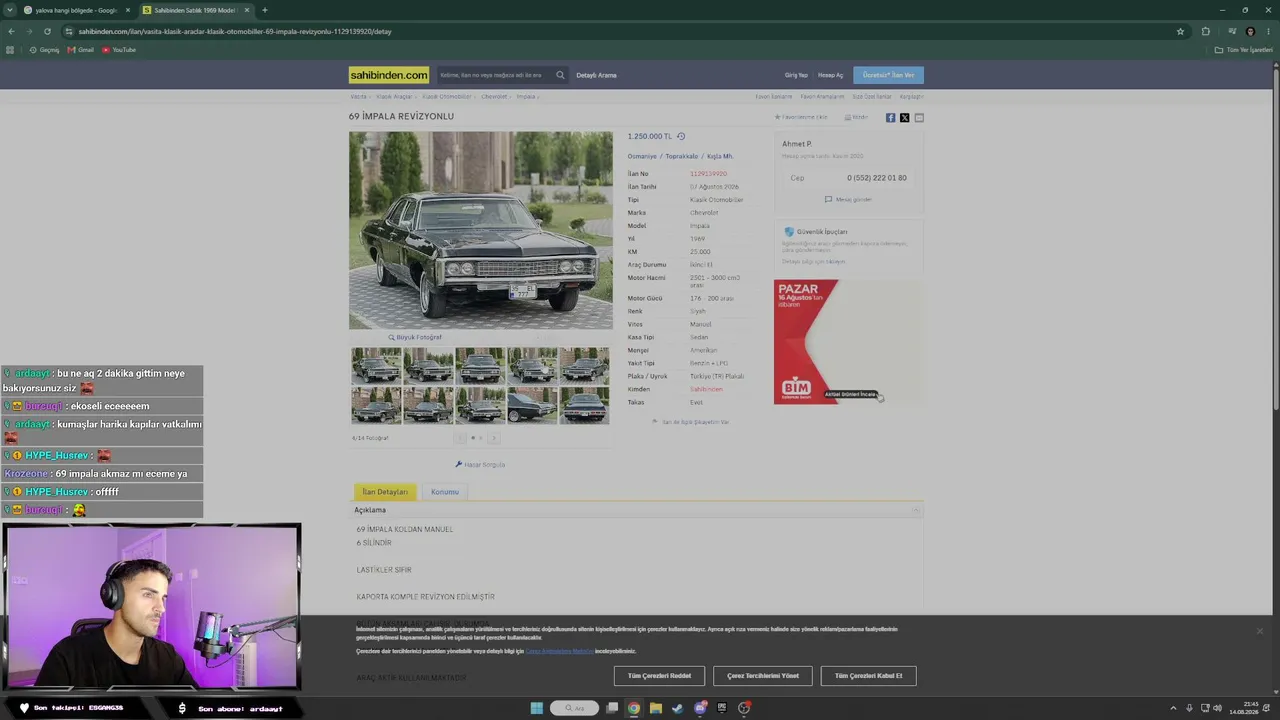Screen dimensions: 1280x720
Task: Click Giriş Yap link
Action: click(x=796, y=75)
